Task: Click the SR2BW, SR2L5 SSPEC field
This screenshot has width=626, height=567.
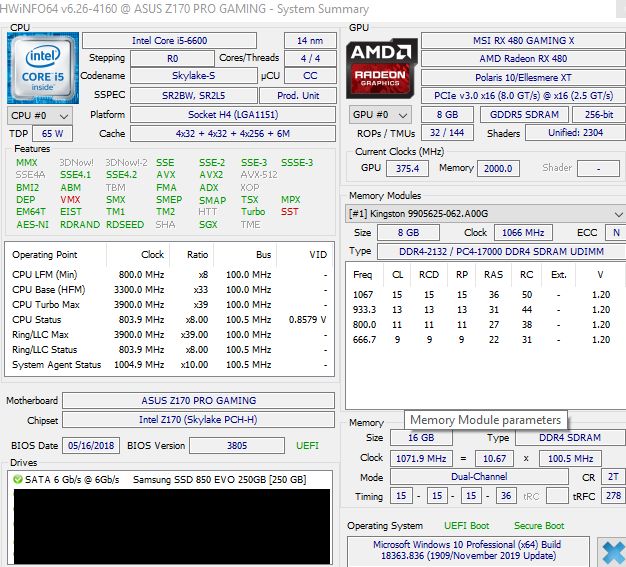Action: click(194, 96)
